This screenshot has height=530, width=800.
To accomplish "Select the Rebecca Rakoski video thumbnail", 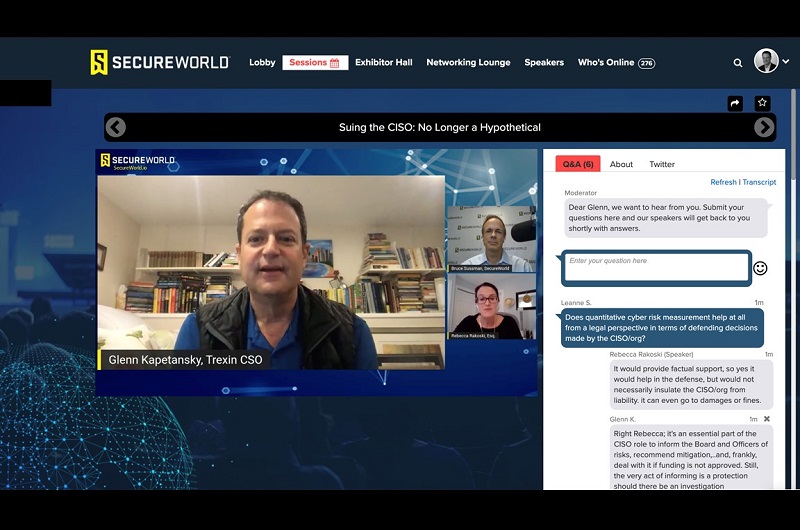I will tap(491, 307).
